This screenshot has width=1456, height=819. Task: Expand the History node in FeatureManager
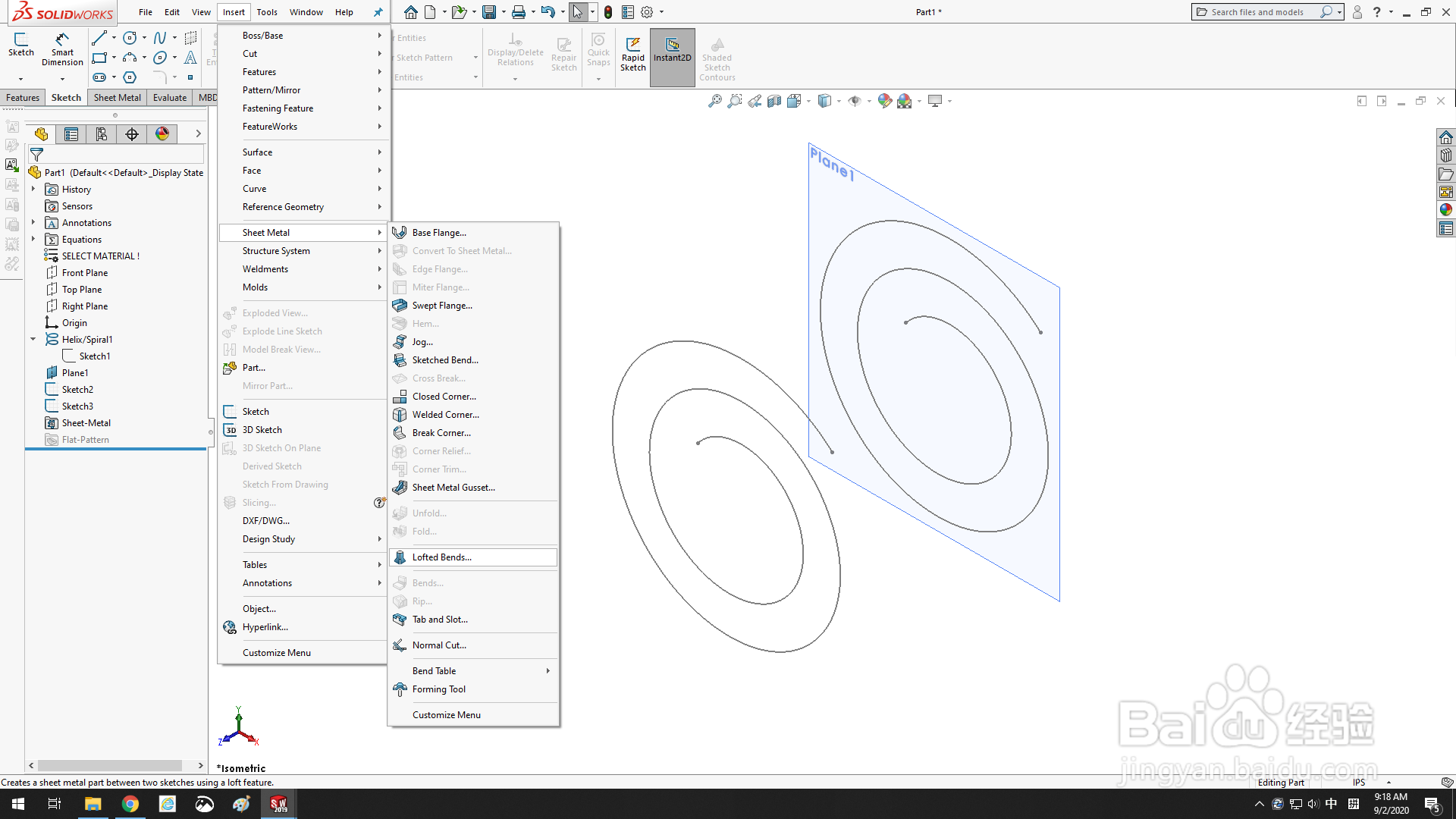click(x=33, y=189)
